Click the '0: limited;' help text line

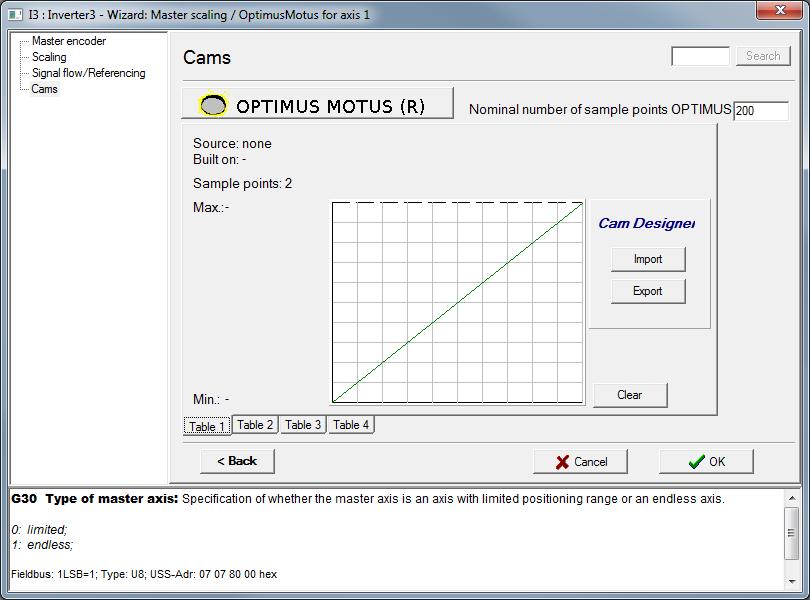click(39, 530)
